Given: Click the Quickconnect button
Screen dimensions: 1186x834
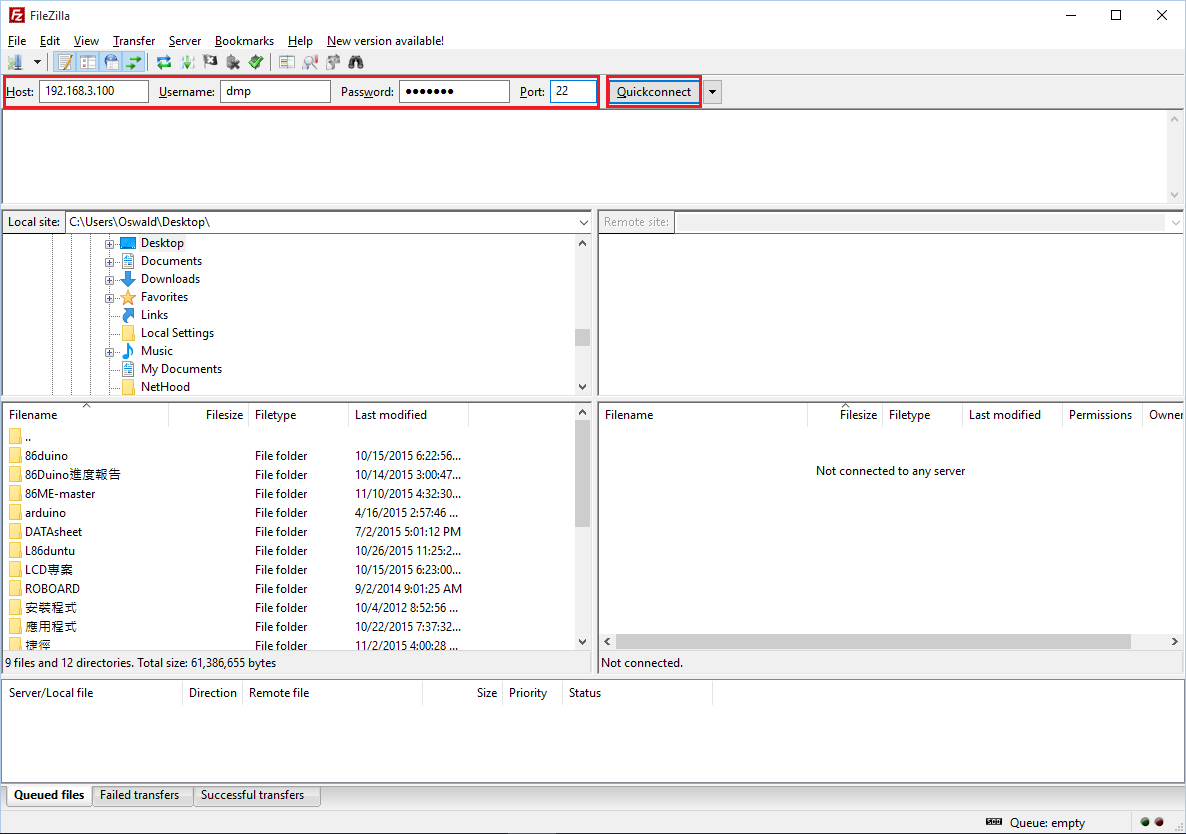Looking at the screenshot, I should [x=654, y=91].
